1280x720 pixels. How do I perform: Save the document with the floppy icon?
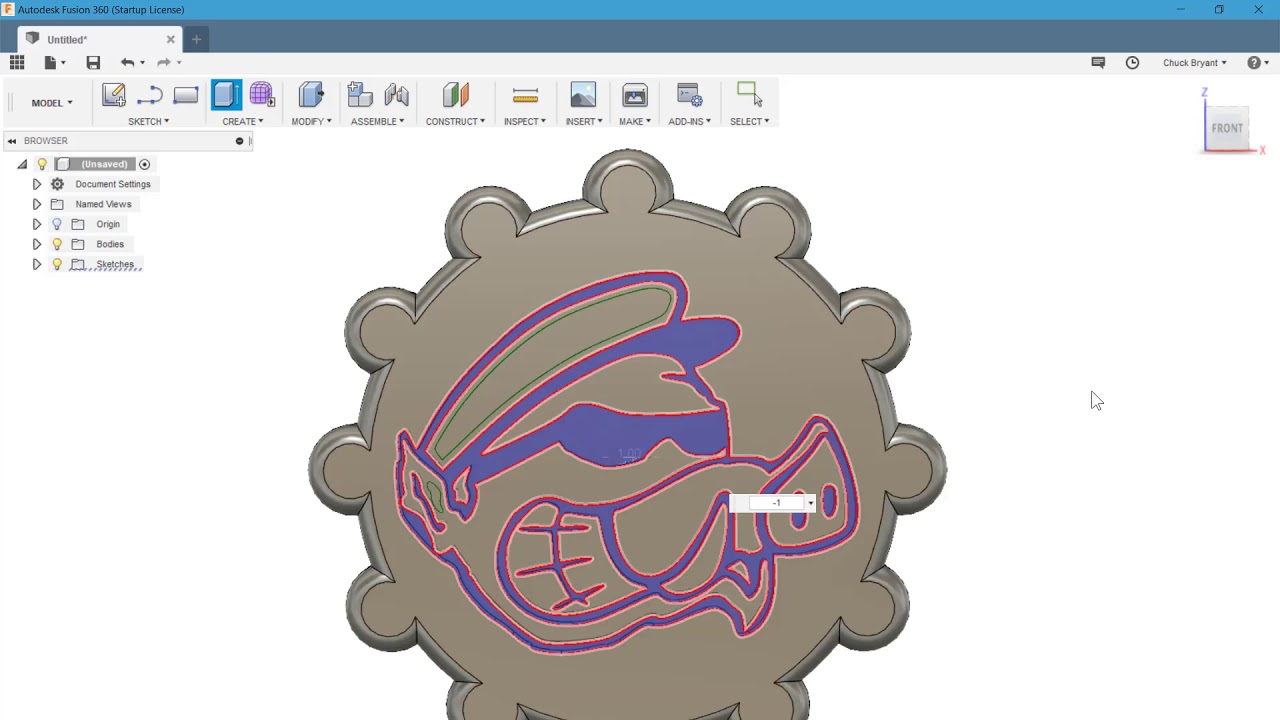[93, 62]
